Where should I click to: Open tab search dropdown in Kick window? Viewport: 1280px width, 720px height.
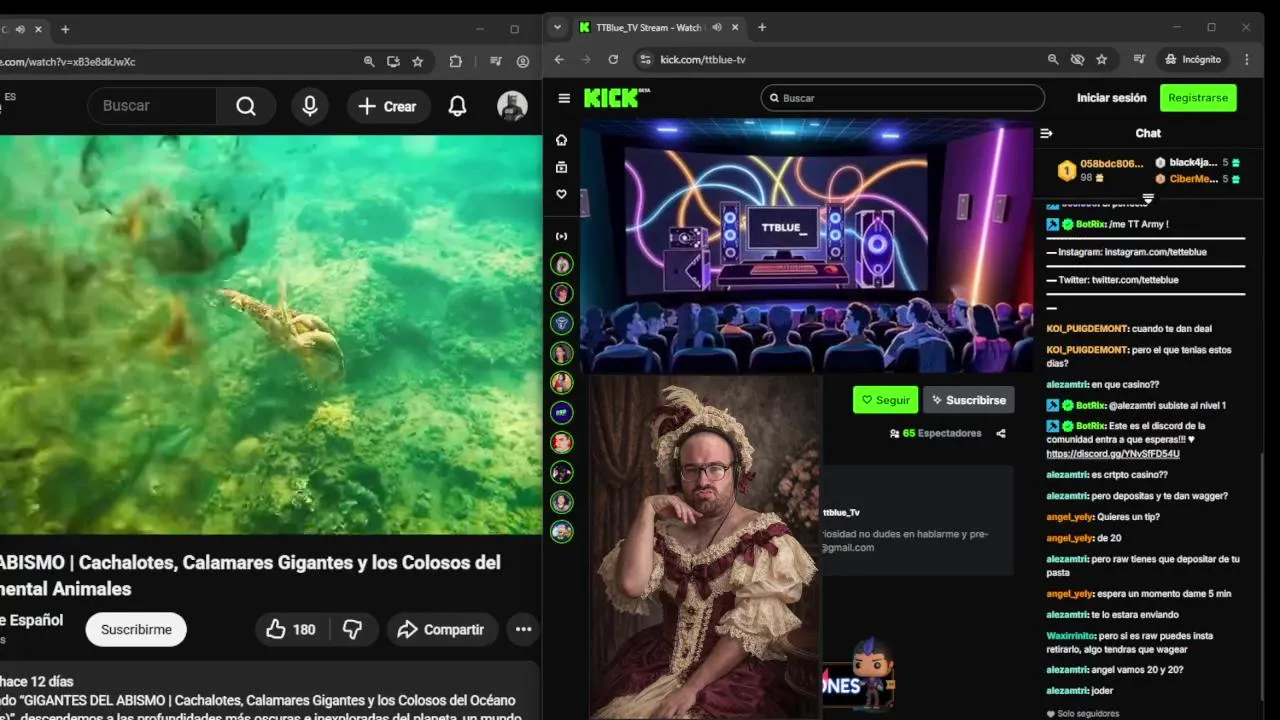tap(558, 28)
